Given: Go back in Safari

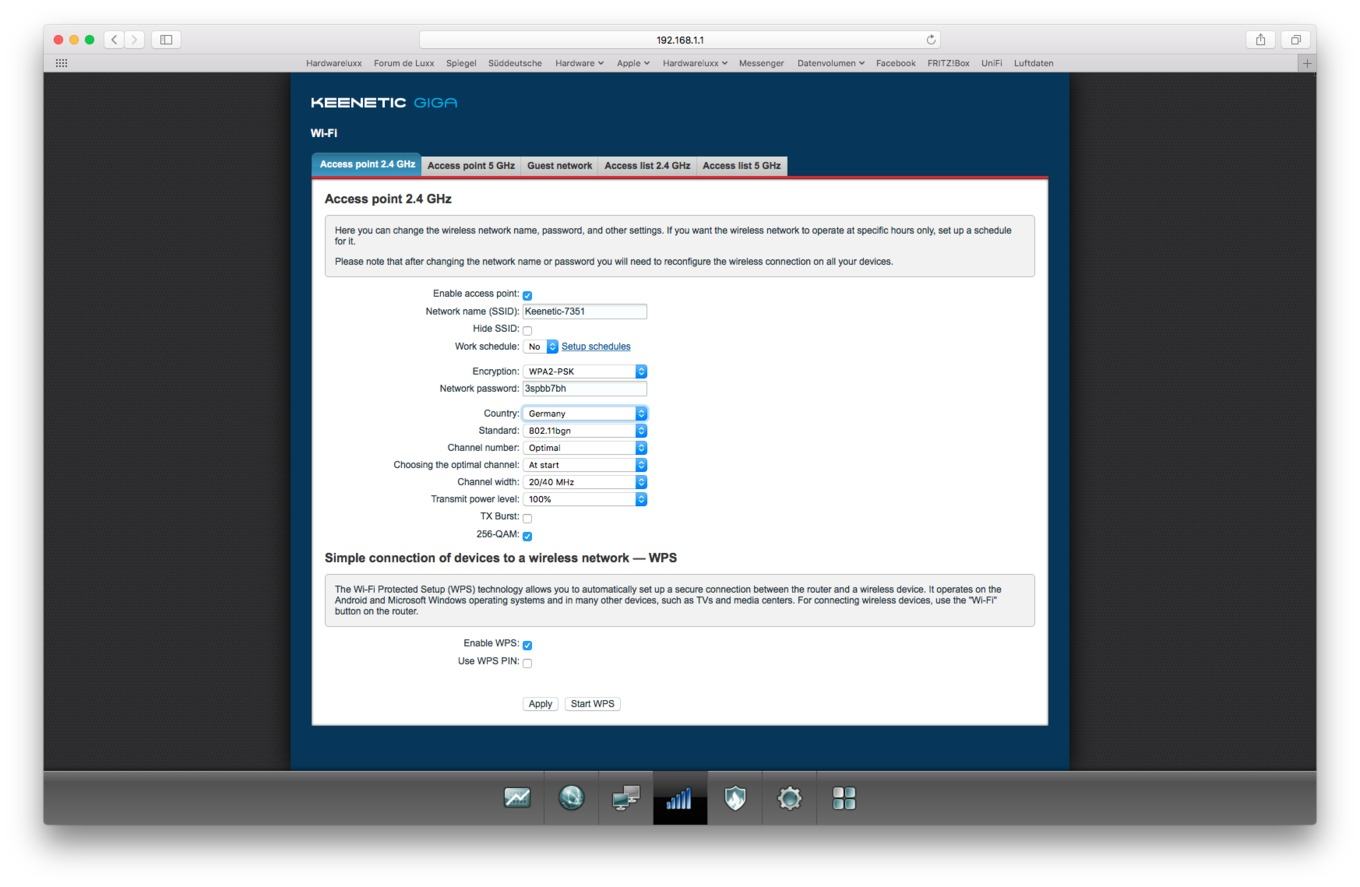Looking at the screenshot, I should pyautogui.click(x=114, y=40).
